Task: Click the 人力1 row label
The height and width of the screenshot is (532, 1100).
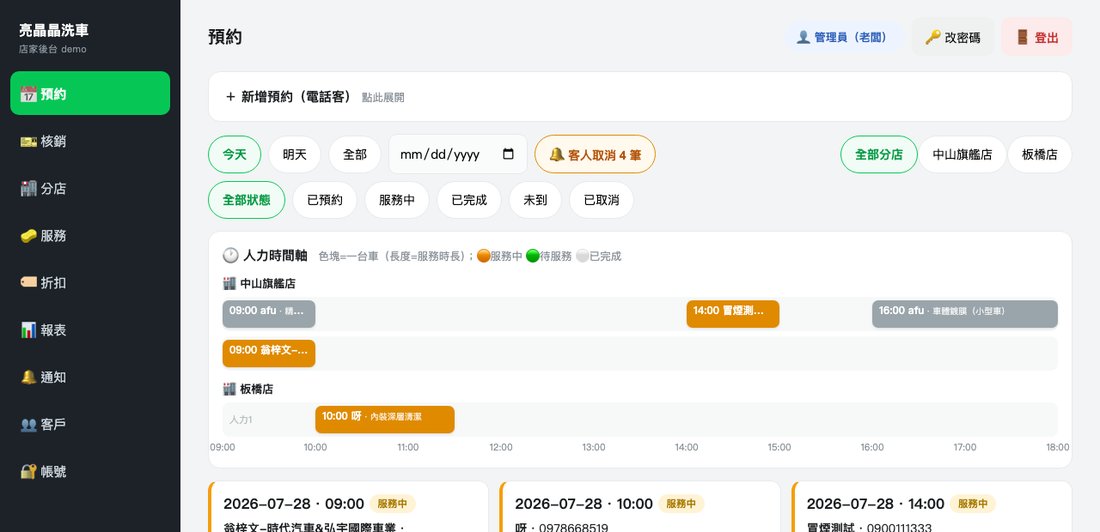Action: pos(241,420)
